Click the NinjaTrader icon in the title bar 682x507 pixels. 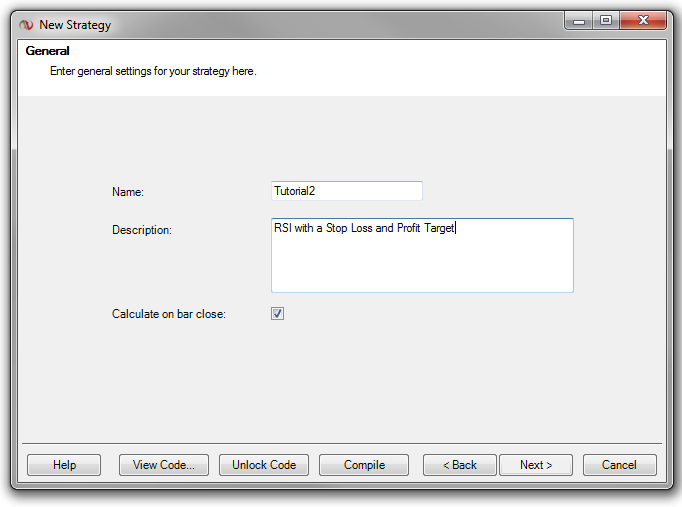26,25
